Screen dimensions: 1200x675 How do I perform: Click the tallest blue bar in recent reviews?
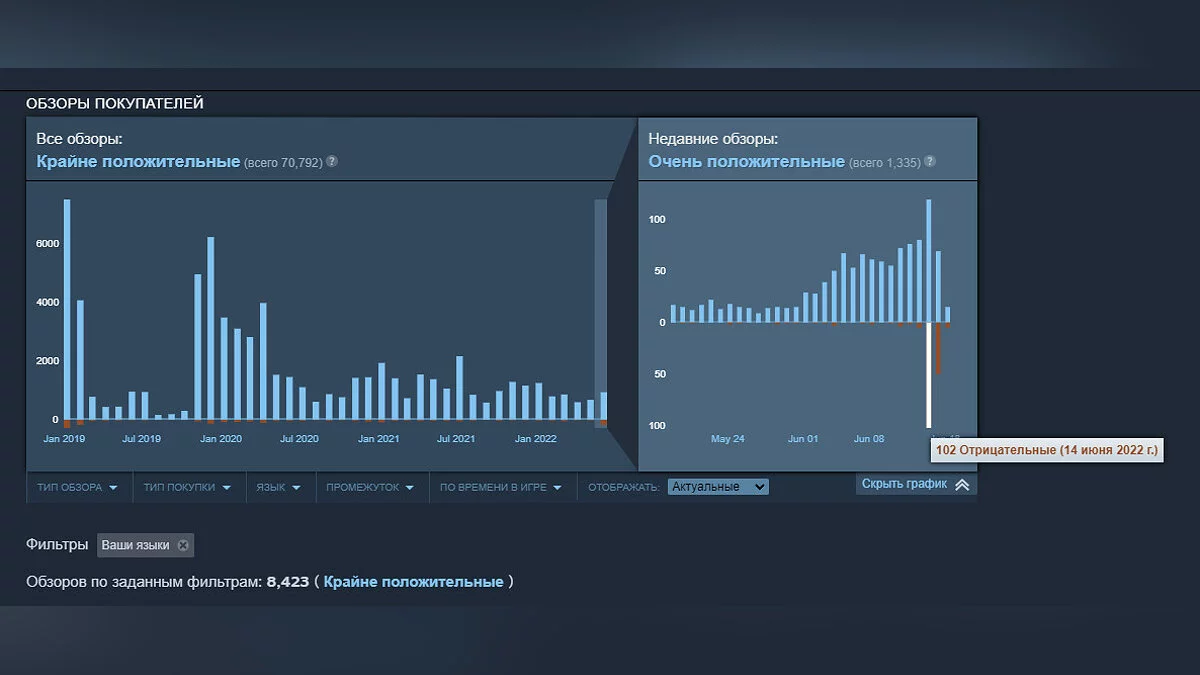pyautogui.click(x=929, y=260)
